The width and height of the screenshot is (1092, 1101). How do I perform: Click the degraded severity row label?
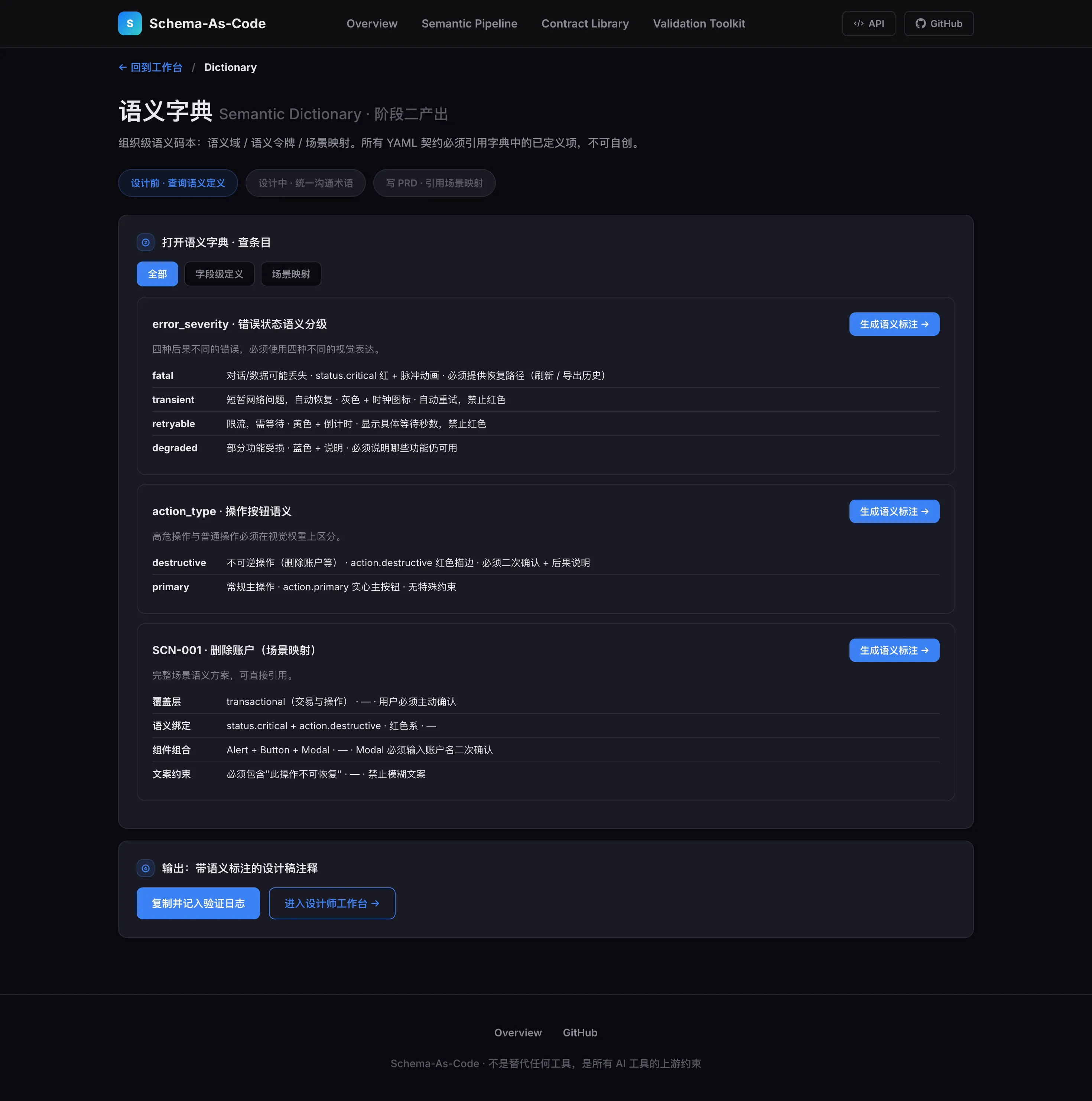point(175,448)
